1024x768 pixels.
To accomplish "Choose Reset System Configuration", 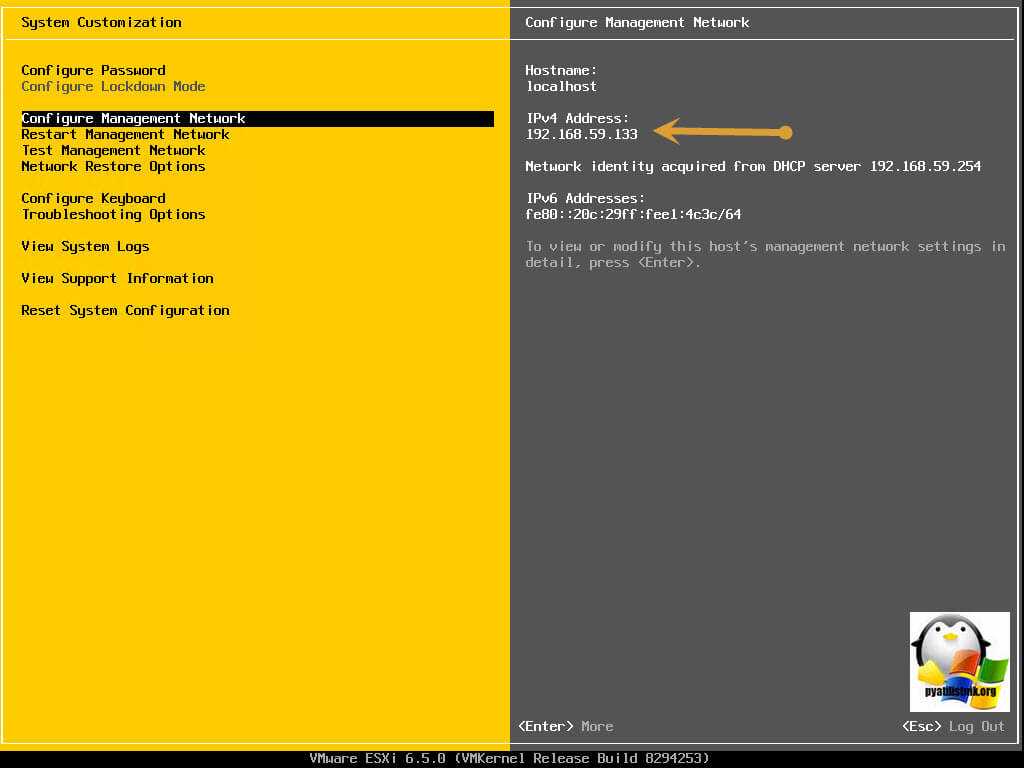I will pyautogui.click(x=125, y=310).
